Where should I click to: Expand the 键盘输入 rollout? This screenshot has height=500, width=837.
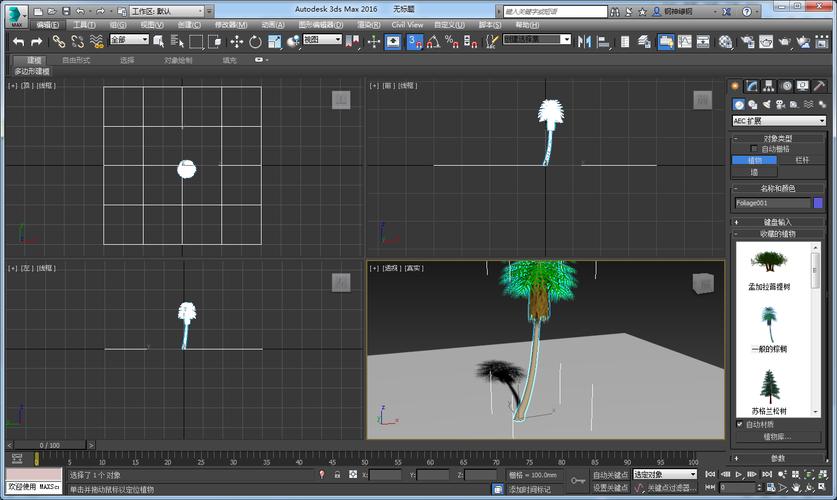pos(778,223)
